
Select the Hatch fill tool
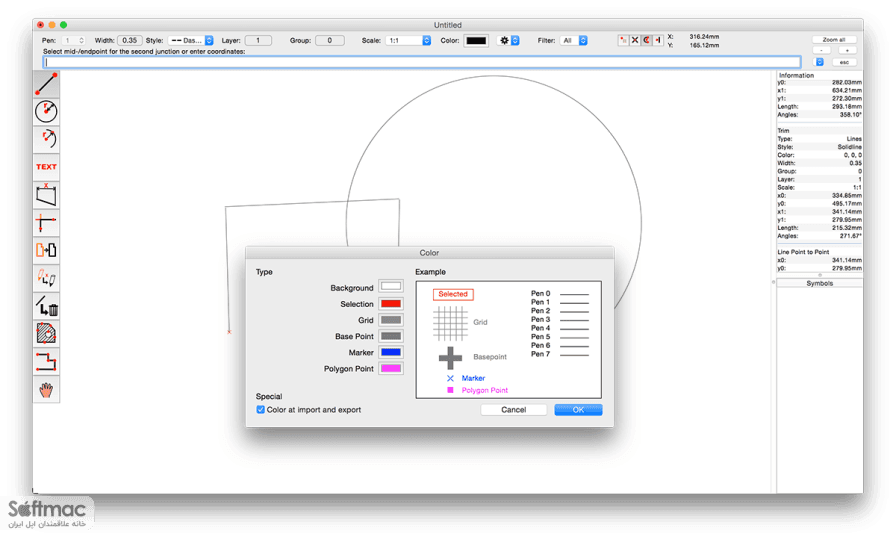[x=46, y=333]
